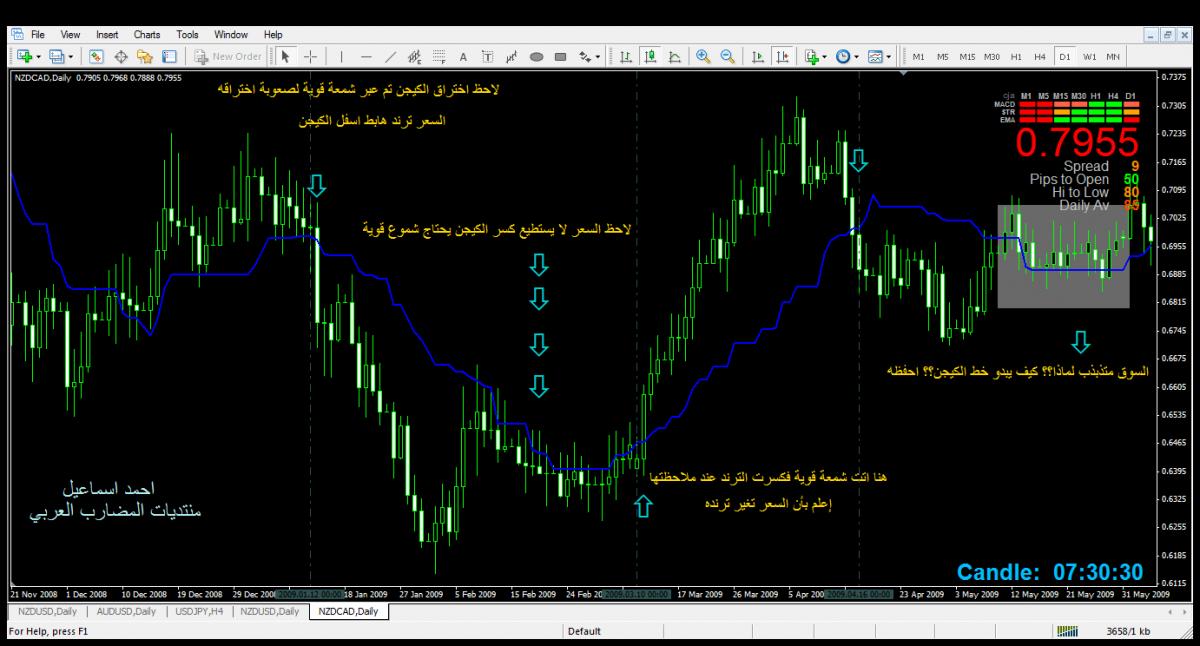Select the arrow Cursor tool
This screenshot has height=646, width=1200.
coord(285,57)
